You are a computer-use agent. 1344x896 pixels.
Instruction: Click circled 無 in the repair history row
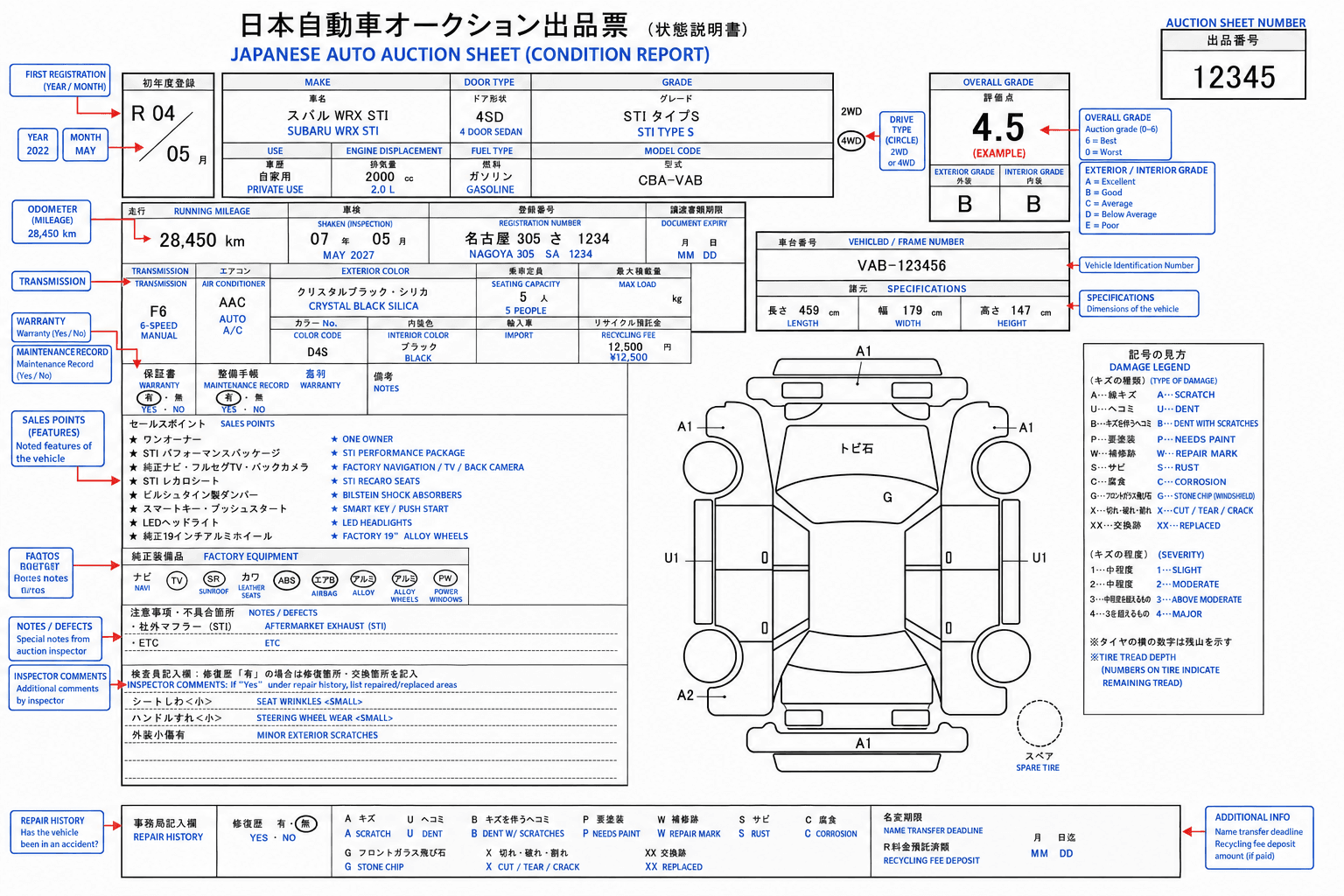click(x=305, y=823)
